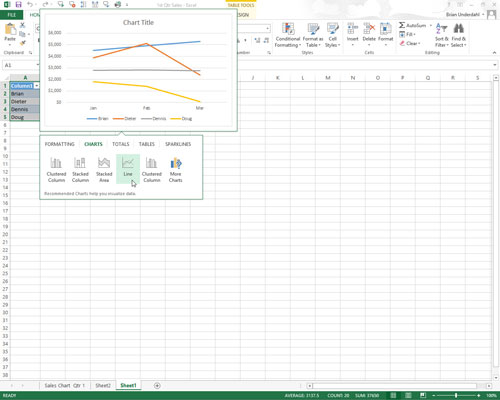Screen dimensions: 500x400
Task: Open More Charts in Quick Analysis
Action: coord(175,169)
